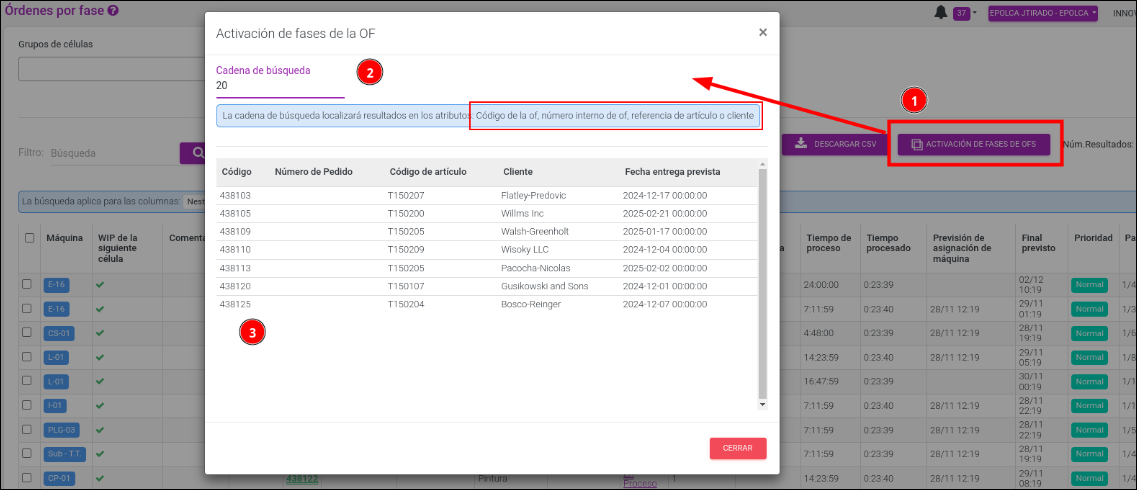Click the CP-01 machine badge
The height and width of the screenshot is (490, 1137).
(x=57, y=478)
